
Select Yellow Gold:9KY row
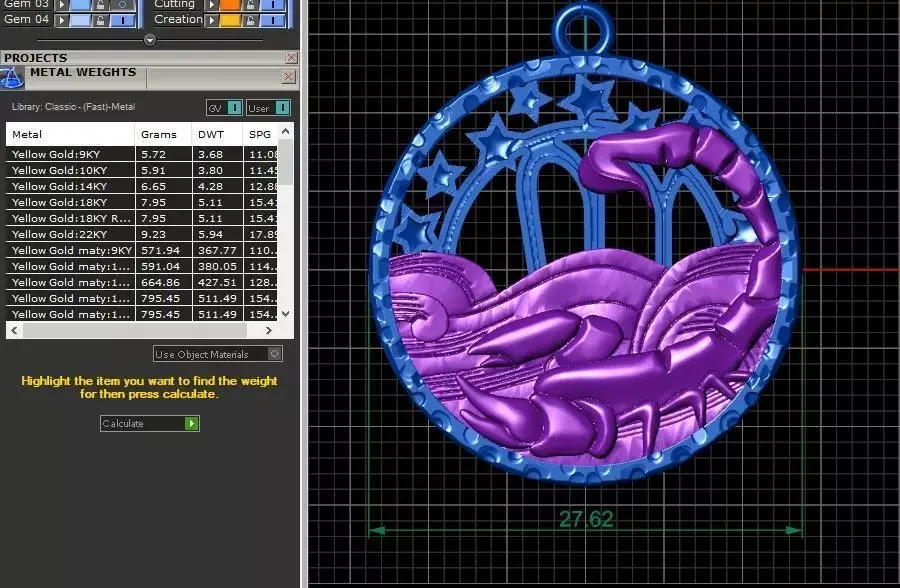coord(142,154)
